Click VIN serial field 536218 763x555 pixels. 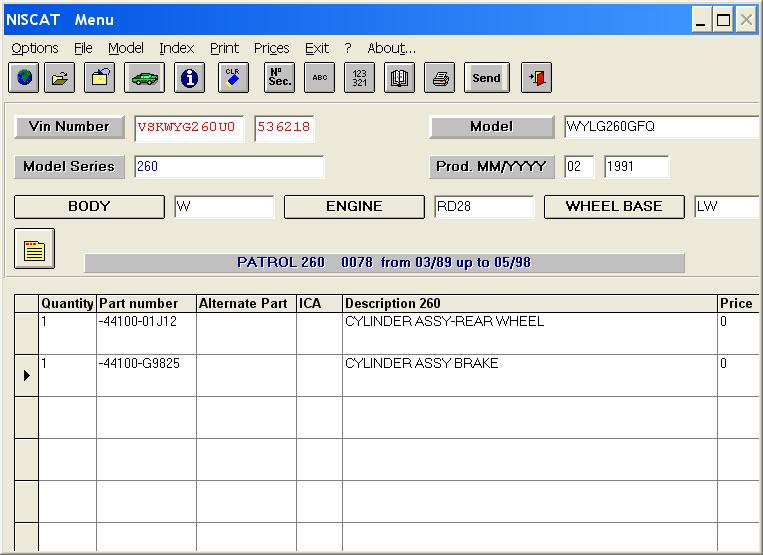pos(284,128)
